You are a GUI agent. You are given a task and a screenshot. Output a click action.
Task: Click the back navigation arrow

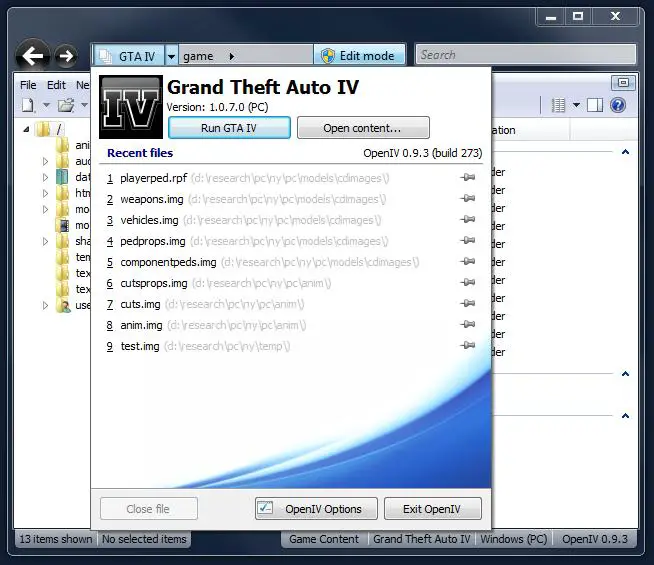tap(33, 56)
